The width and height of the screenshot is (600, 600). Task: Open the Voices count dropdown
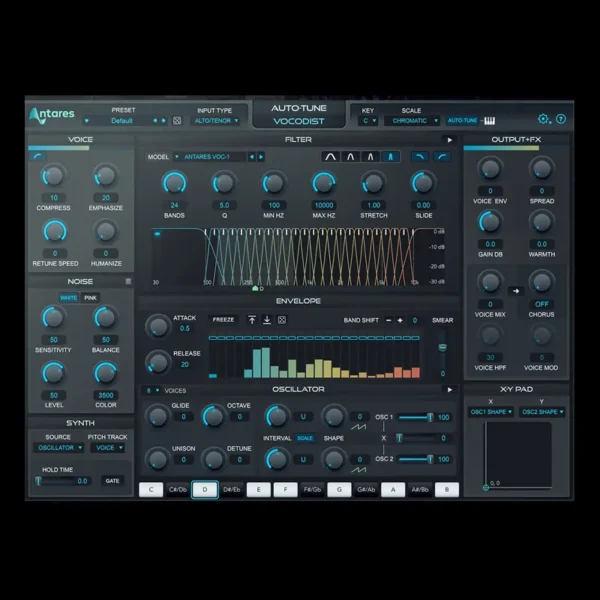point(153,391)
